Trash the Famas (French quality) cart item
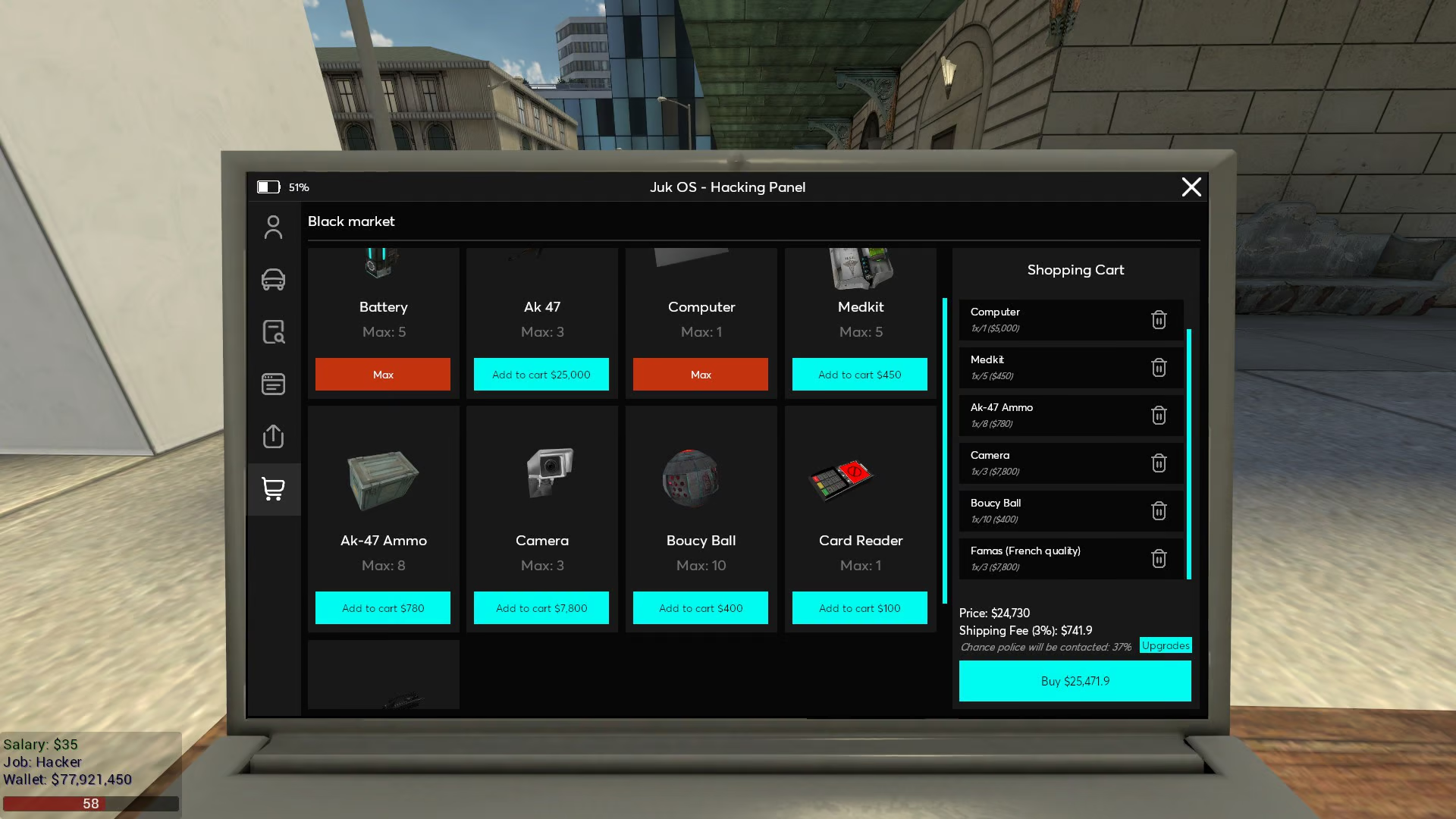 pos(1159,559)
